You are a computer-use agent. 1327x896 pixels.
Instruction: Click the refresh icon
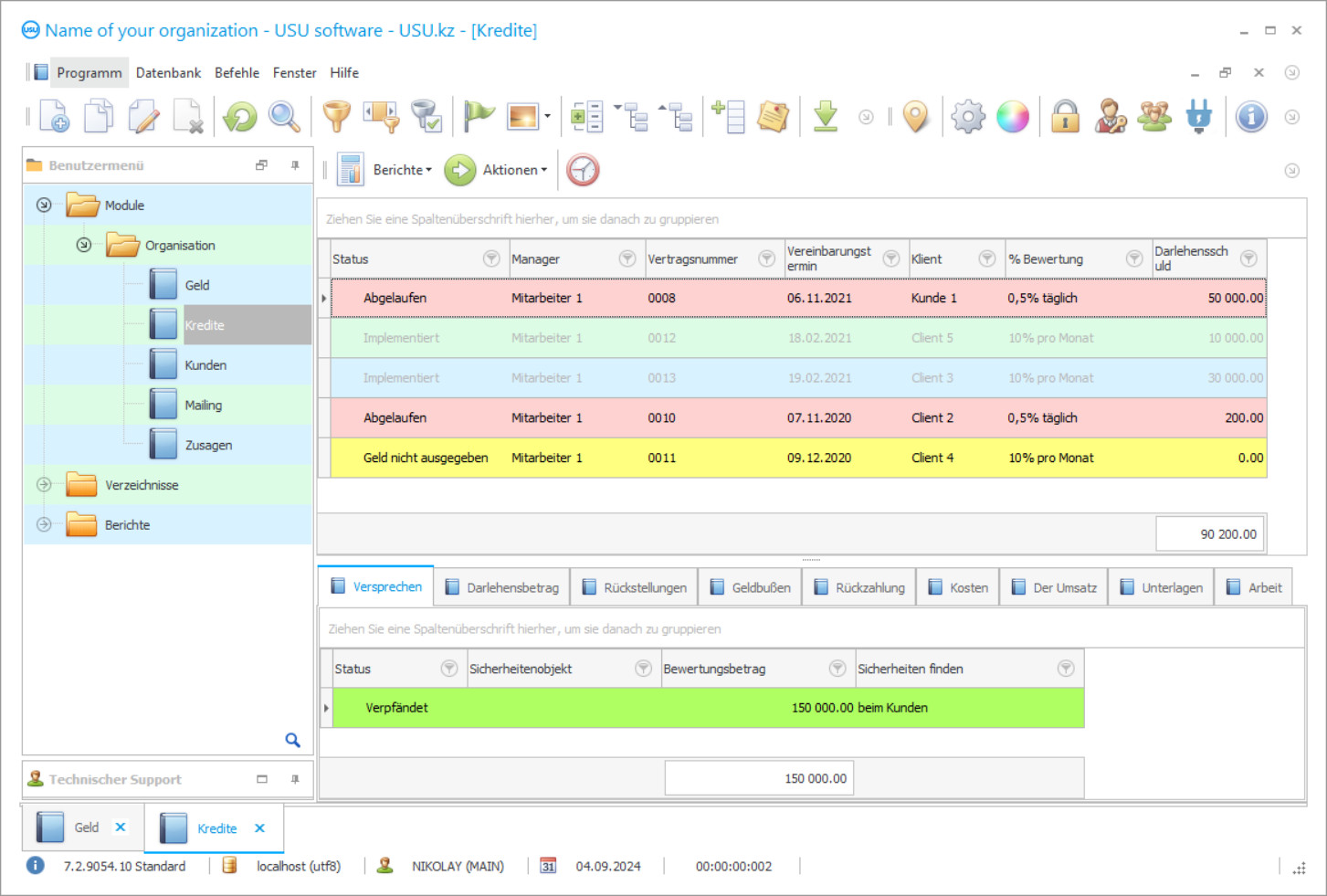point(239,116)
